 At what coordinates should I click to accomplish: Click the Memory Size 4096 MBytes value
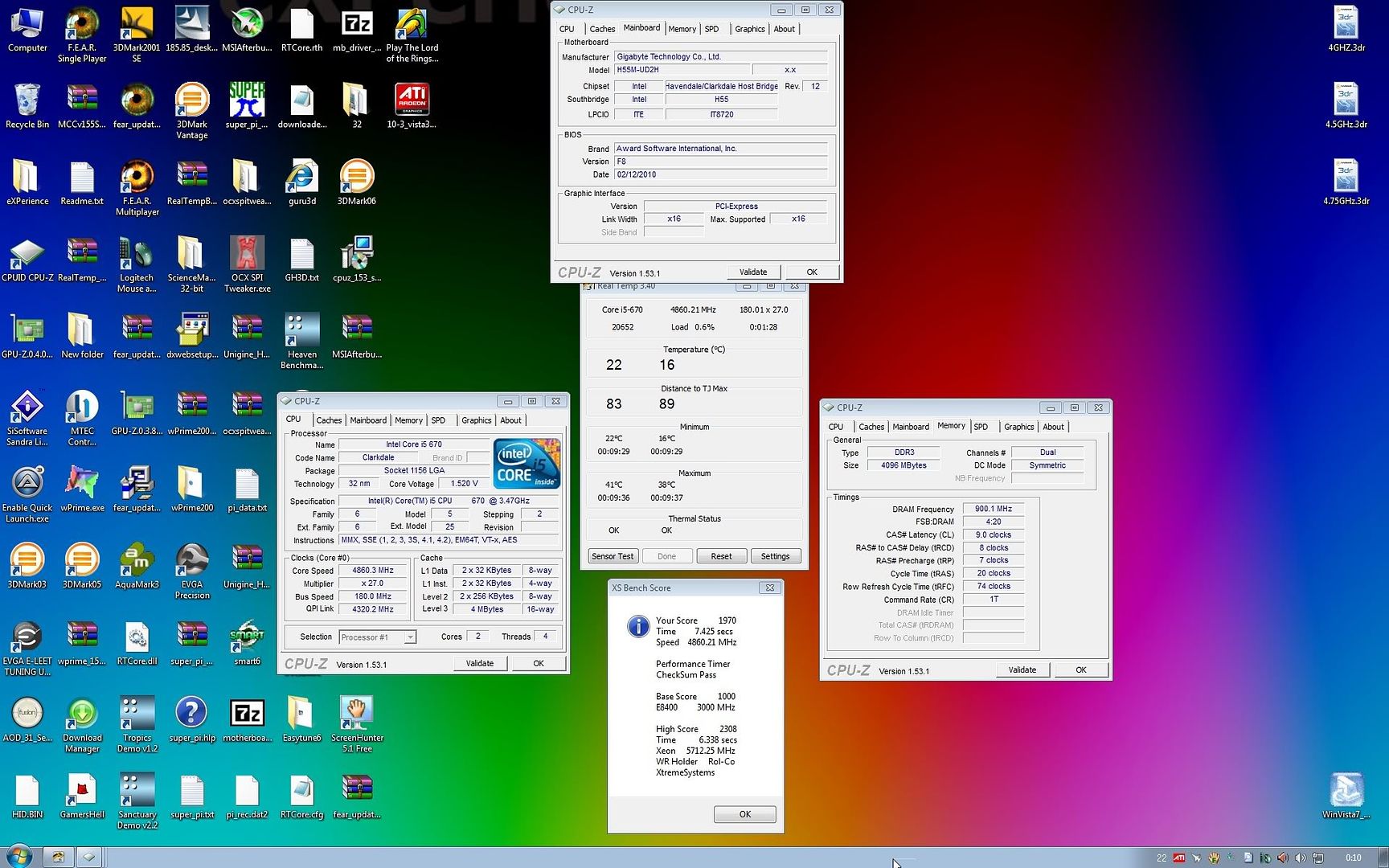tap(903, 465)
